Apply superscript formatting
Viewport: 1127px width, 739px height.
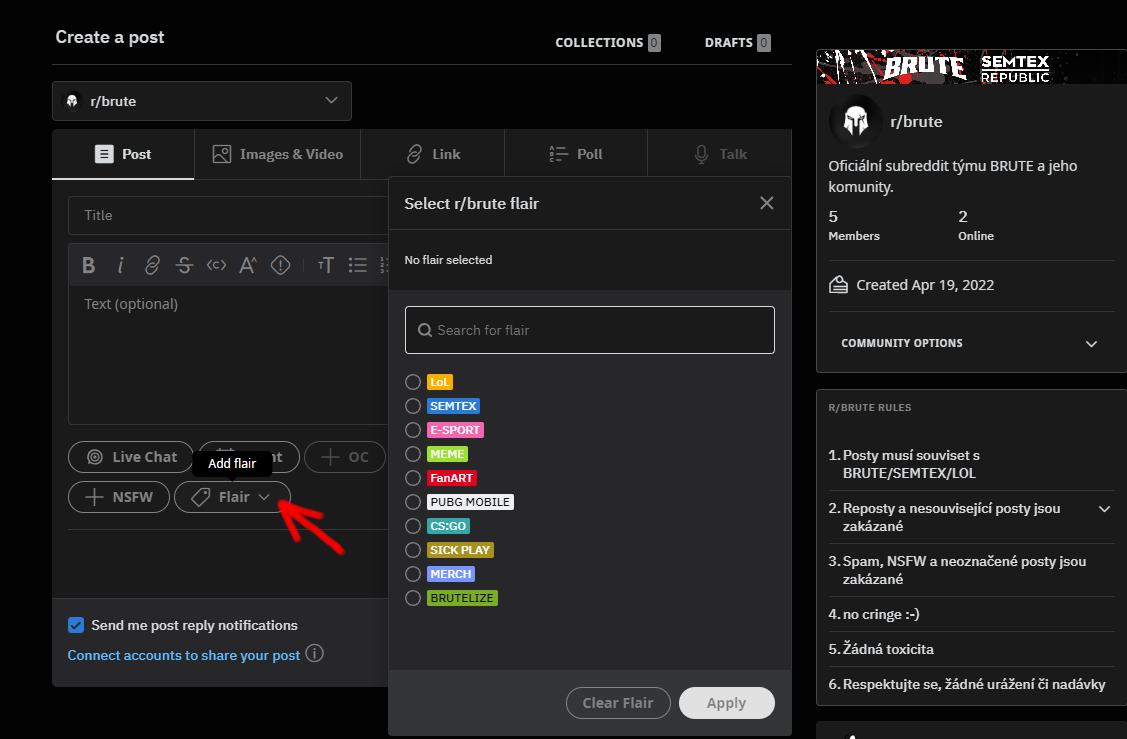coord(248,265)
